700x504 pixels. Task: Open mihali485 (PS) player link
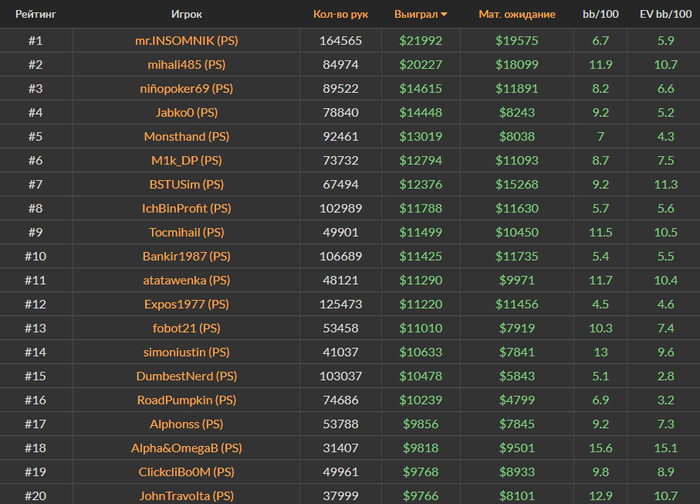(187, 65)
